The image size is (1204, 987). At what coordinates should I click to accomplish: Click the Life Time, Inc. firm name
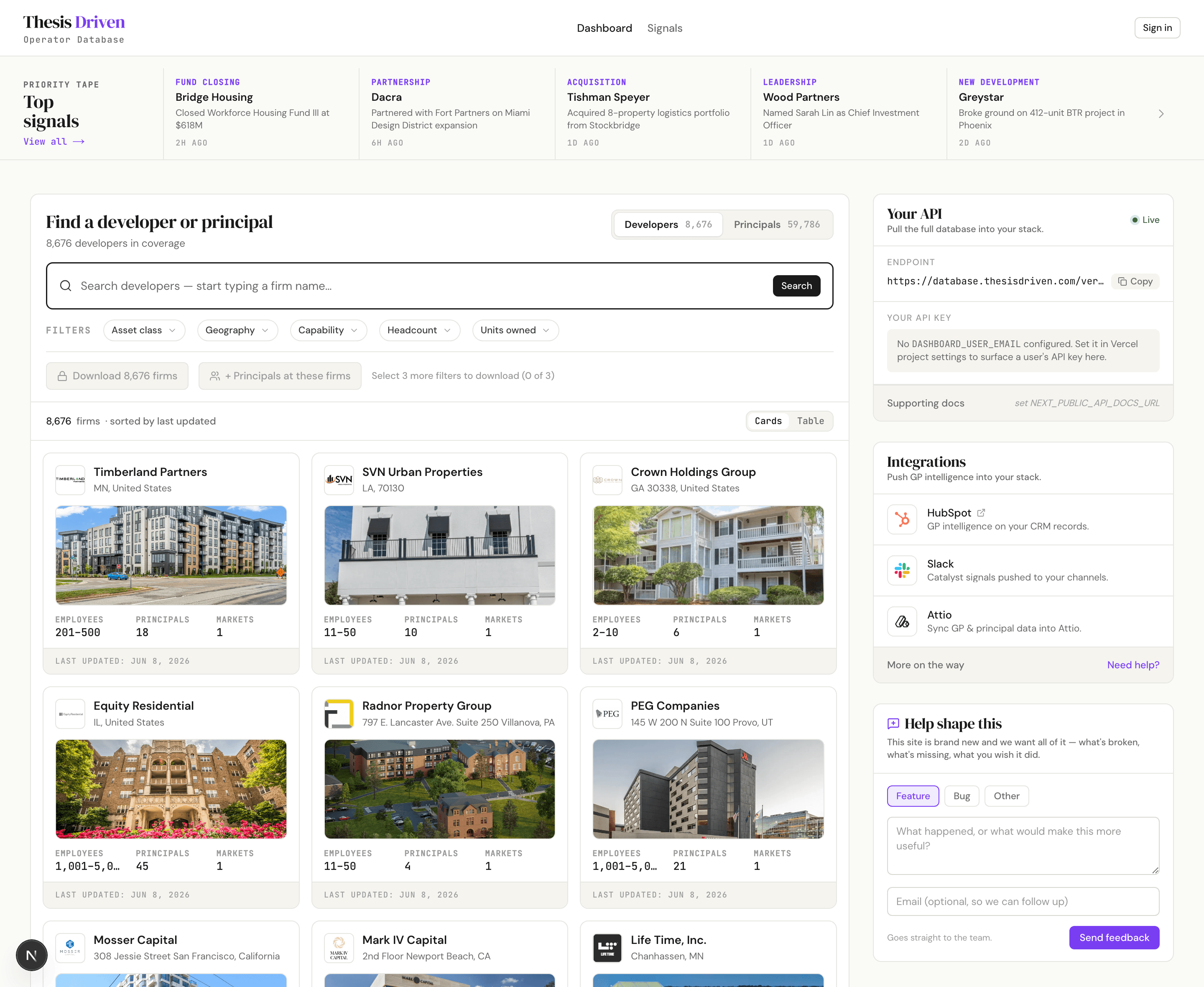[x=668, y=940]
